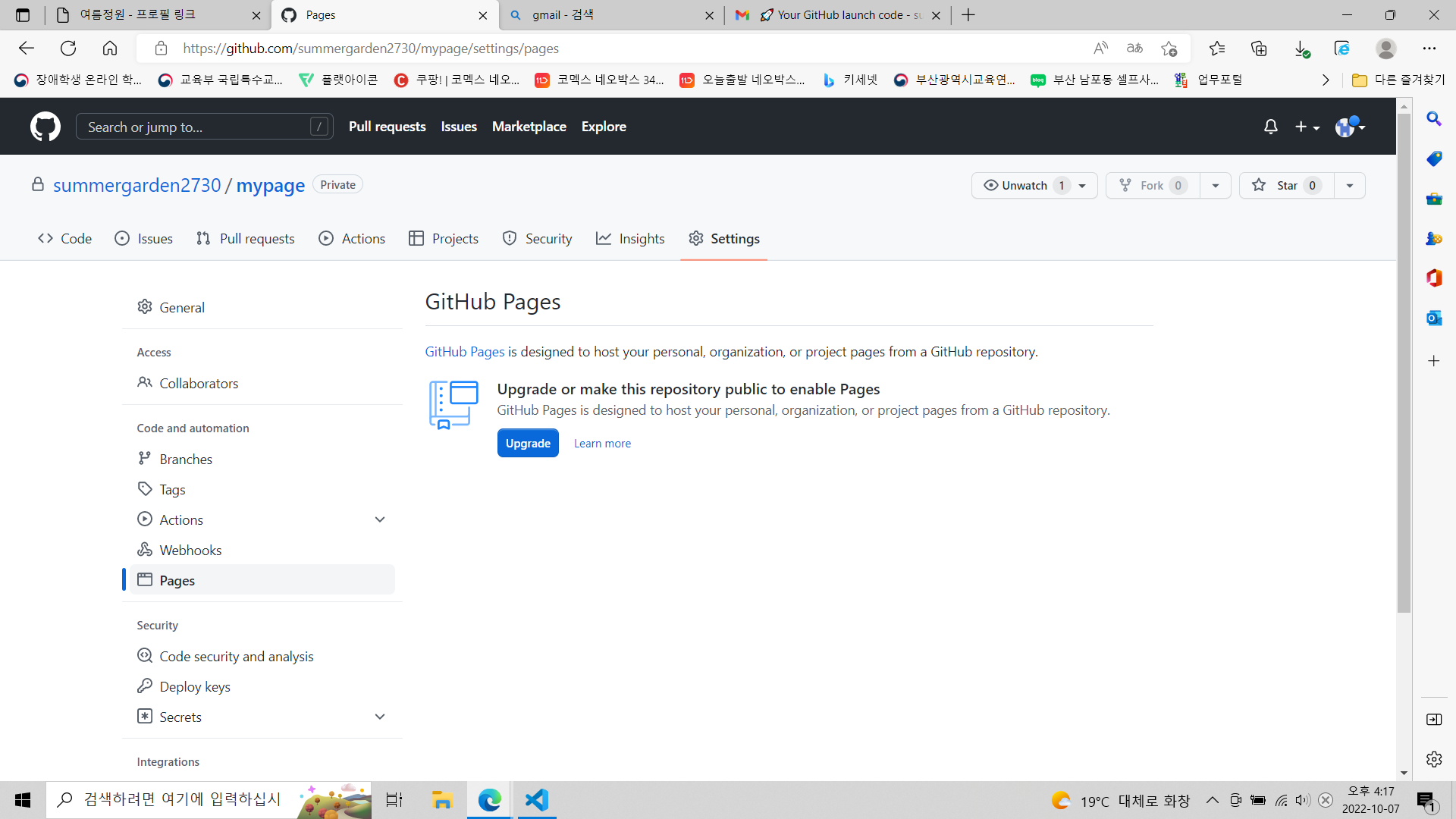
Task: Go to the Projects tab
Action: click(444, 239)
